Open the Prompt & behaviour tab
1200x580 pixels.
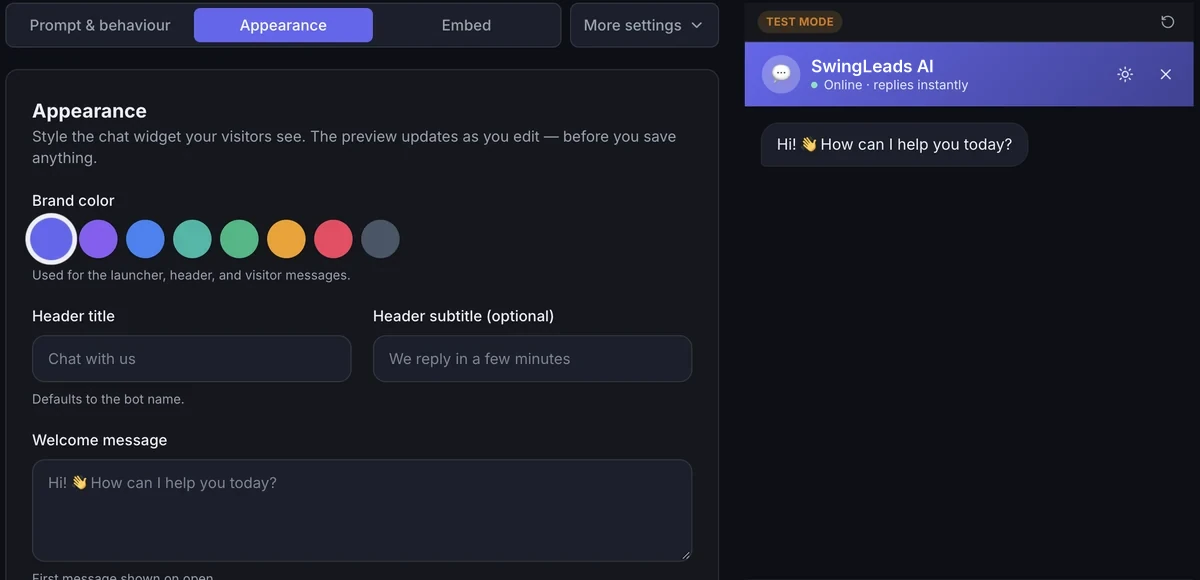100,25
